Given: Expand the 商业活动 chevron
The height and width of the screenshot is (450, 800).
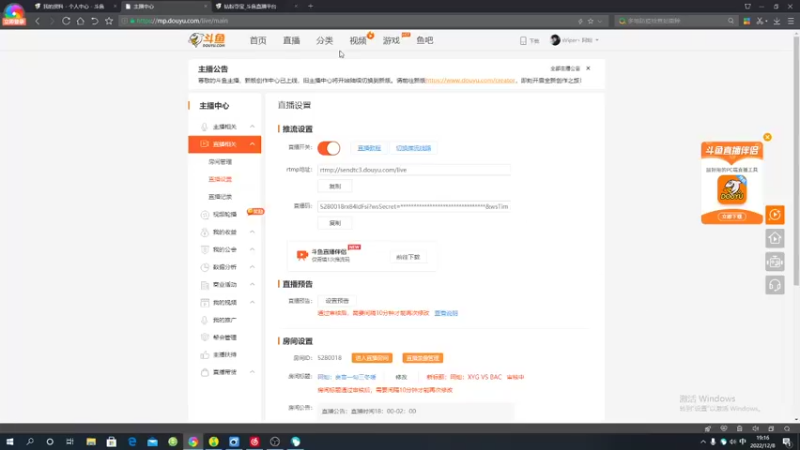Looking at the screenshot, I should pyautogui.click(x=252, y=285).
